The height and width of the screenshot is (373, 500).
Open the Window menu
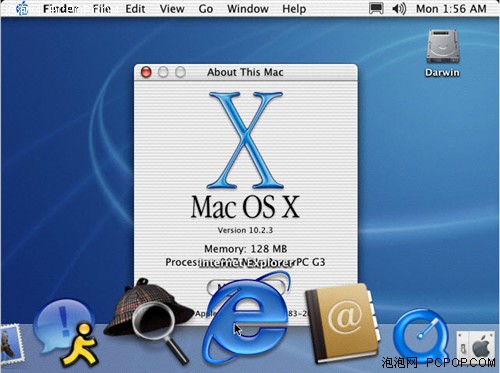[x=248, y=9]
